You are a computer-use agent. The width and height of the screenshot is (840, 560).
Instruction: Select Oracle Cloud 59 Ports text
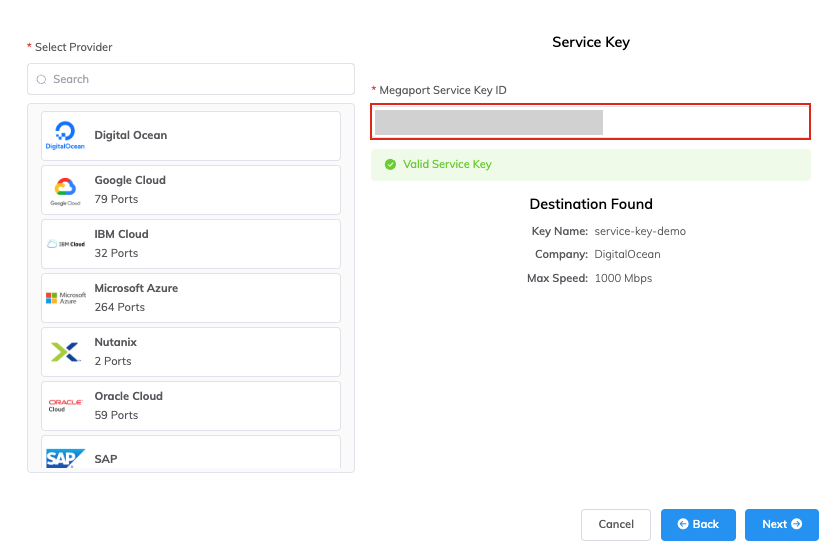tap(128, 405)
